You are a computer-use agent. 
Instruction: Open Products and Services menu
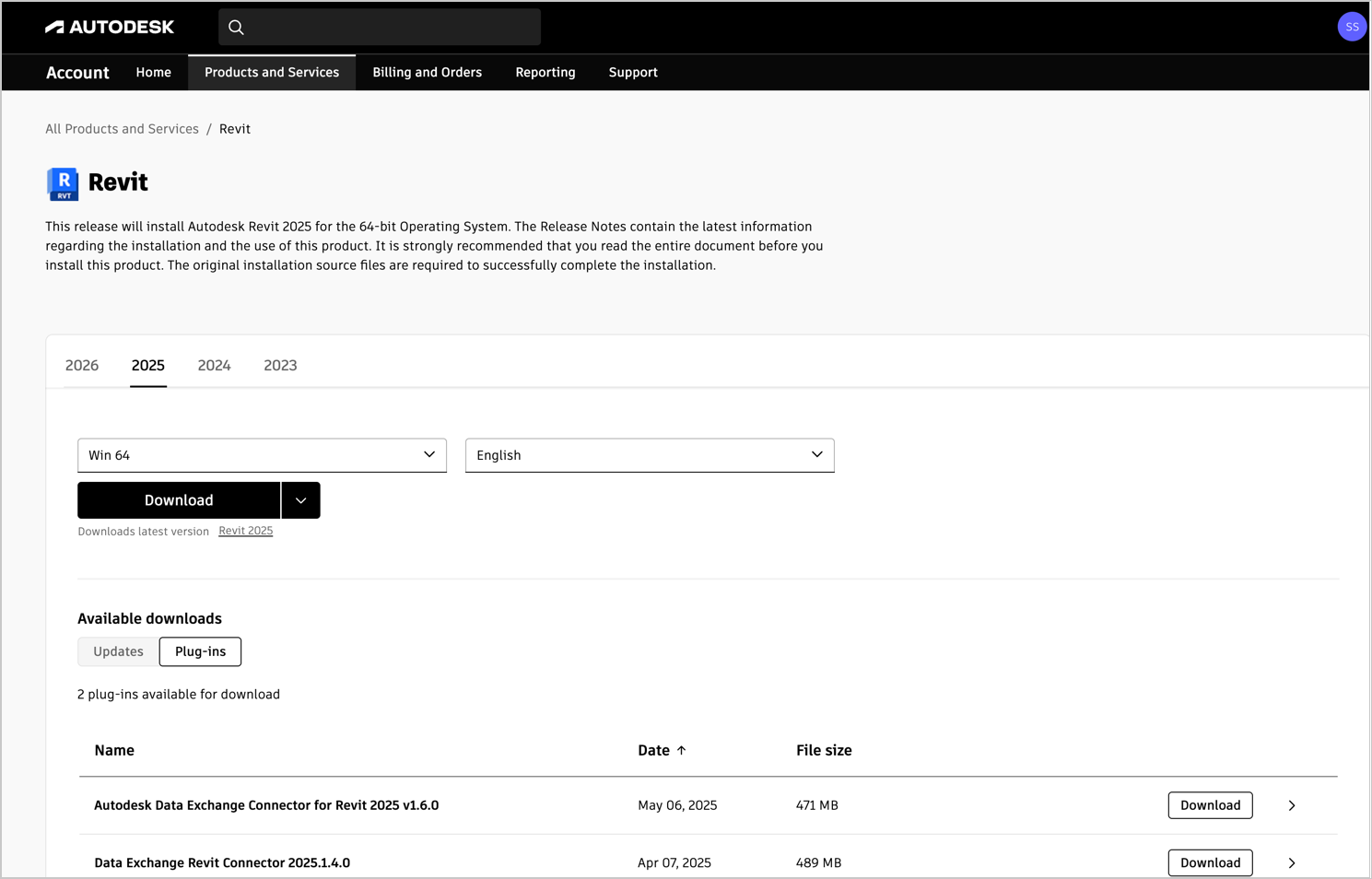(x=272, y=73)
